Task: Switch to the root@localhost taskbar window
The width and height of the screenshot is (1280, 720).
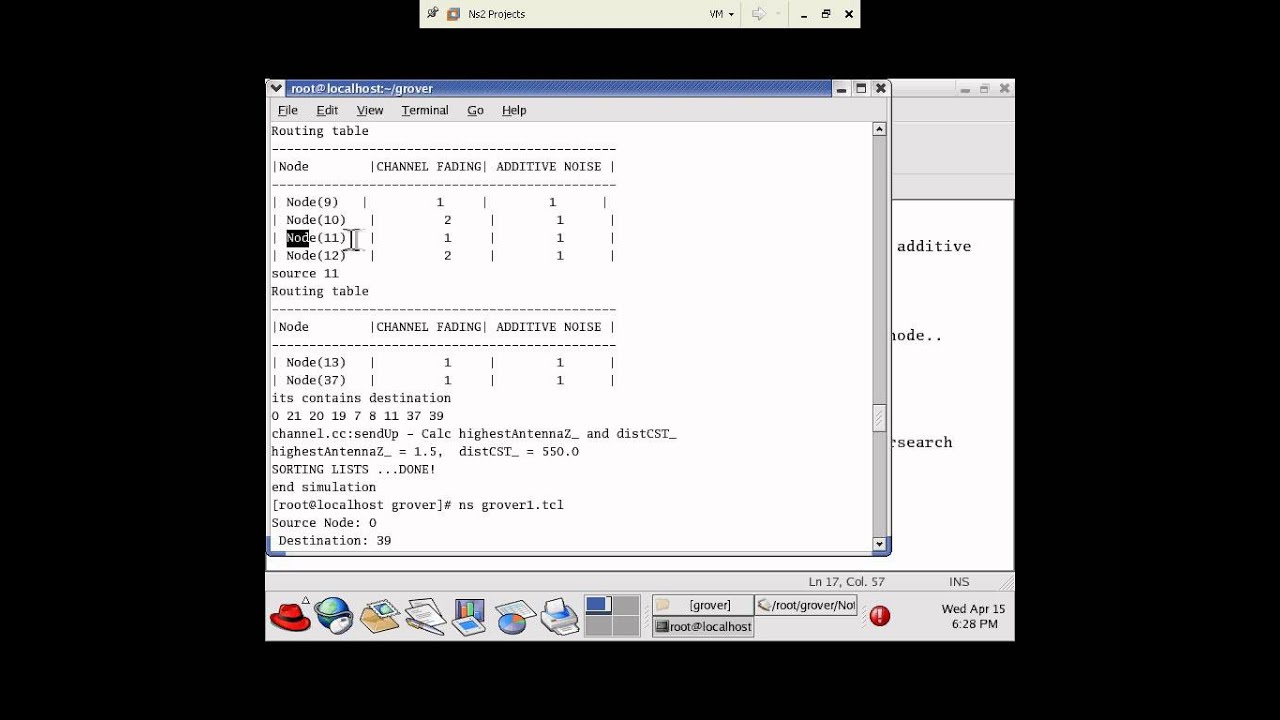Action: click(x=702, y=627)
